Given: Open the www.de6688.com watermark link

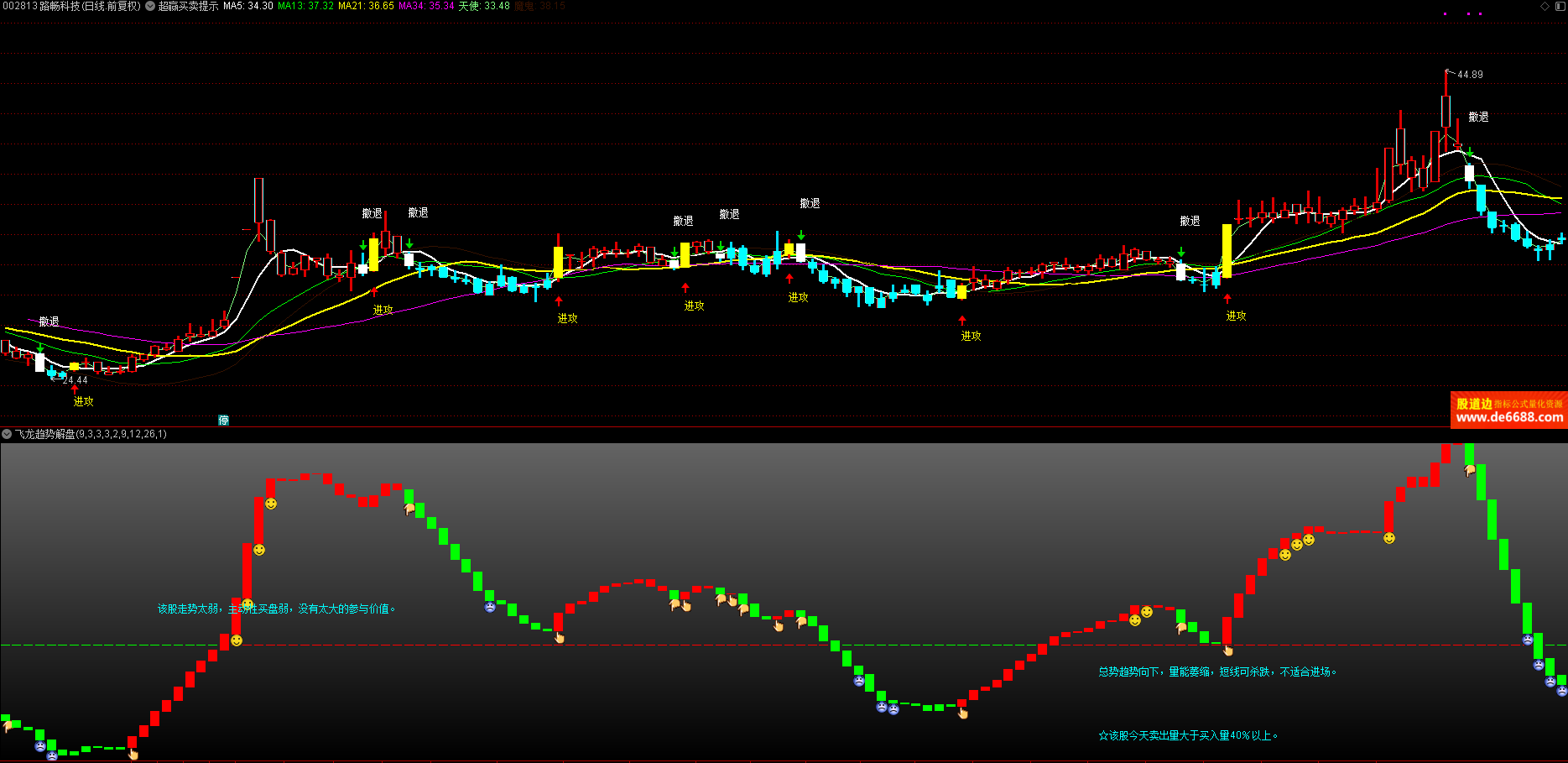Looking at the screenshot, I should coord(1509,417).
